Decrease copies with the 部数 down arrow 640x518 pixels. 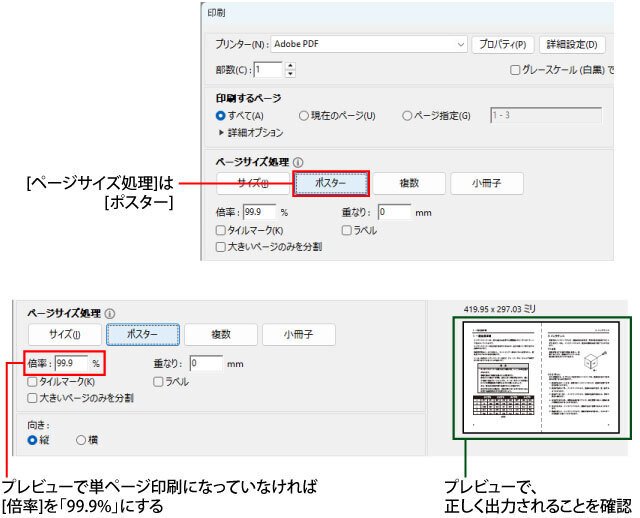tap(290, 74)
